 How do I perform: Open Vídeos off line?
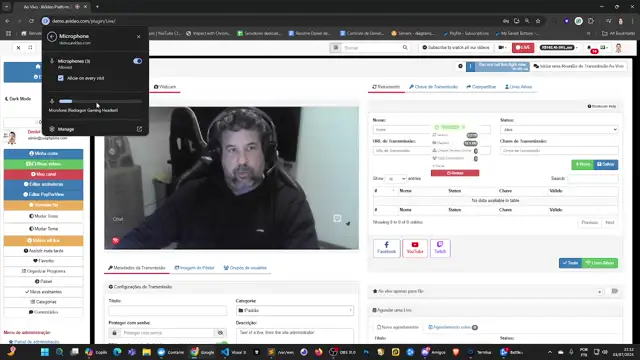tap(43, 240)
